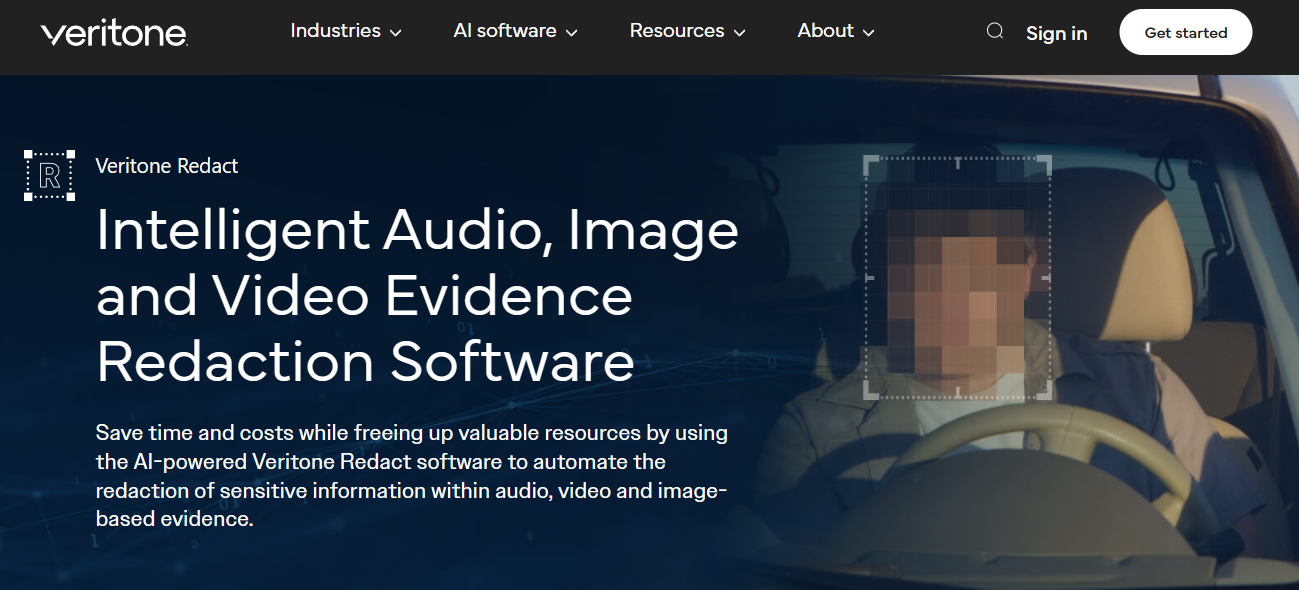Viewport: 1299px width, 590px height.
Task: Open the AI software menu label
Action: coord(504,31)
